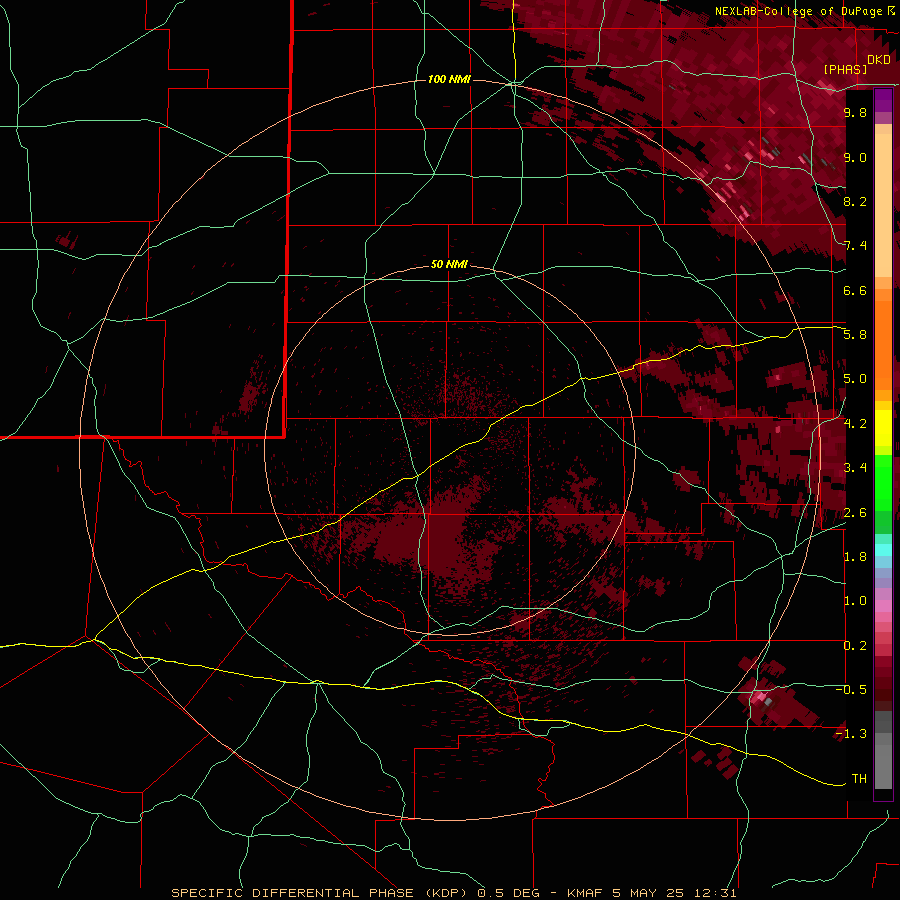Click the 100 NMI range ring label
900x900 pixels.
point(449,79)
